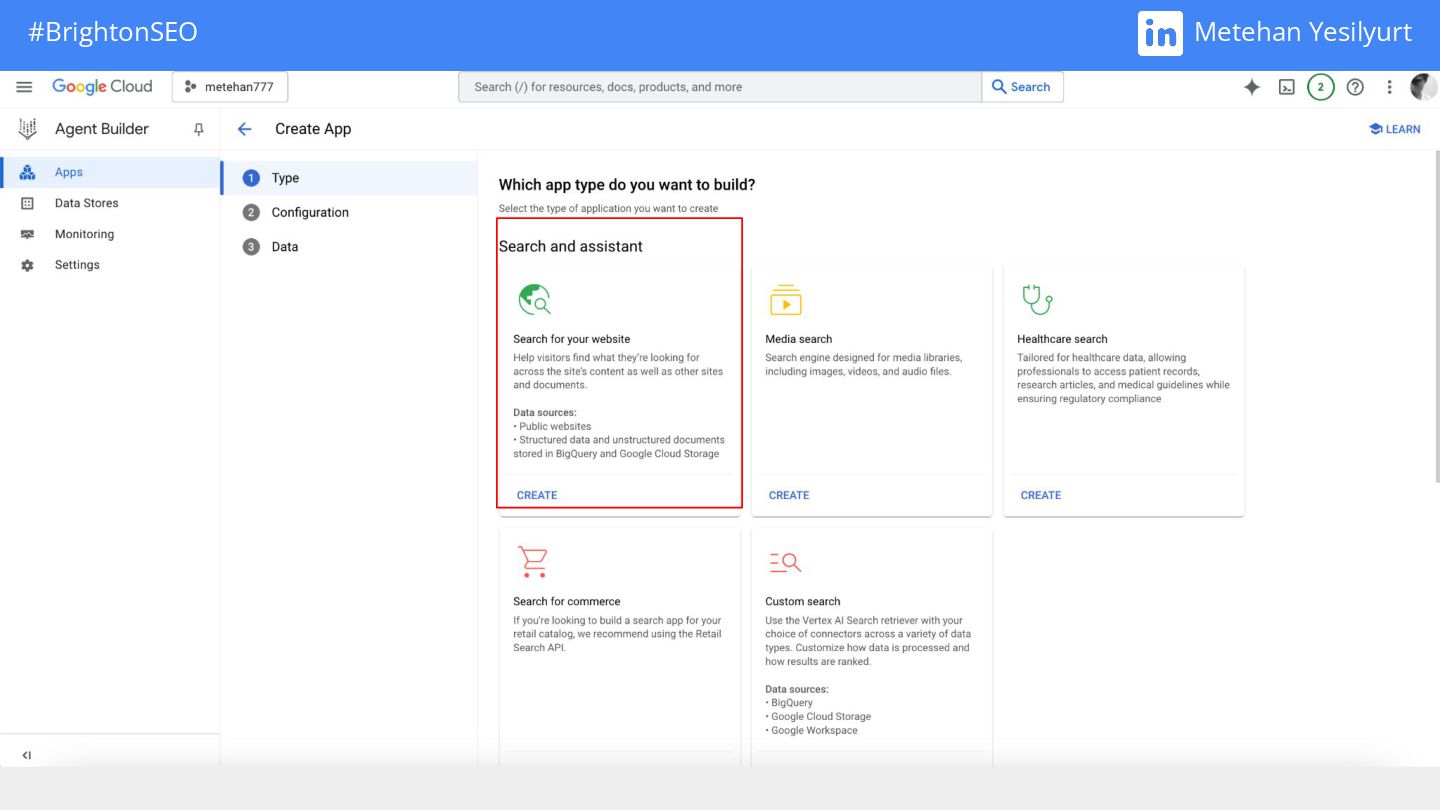Click the Search for commerce card title
Screen dimensions: 1440x810
tap(567, 601)
